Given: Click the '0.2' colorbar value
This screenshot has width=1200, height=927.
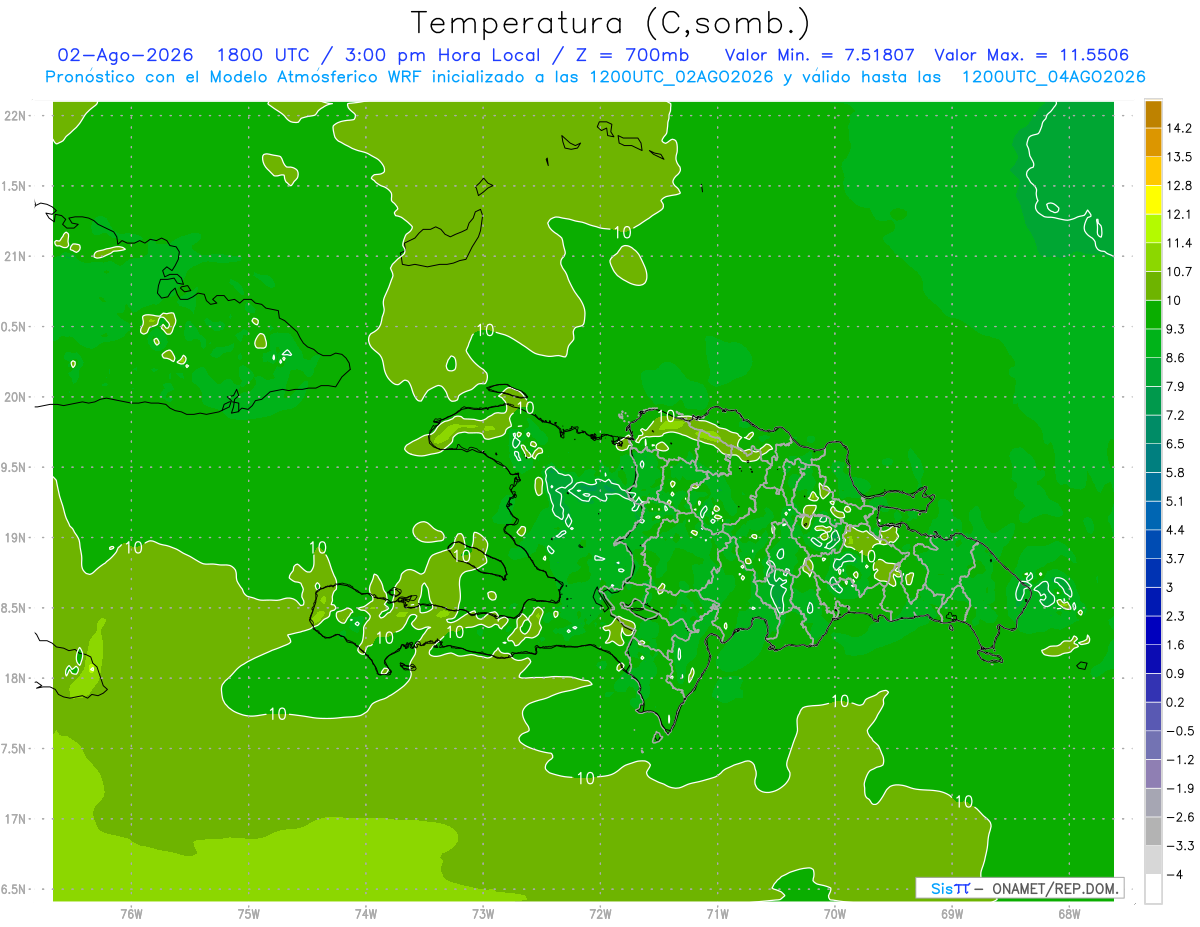Looking at the screenshot, I should pos(1176,702).
